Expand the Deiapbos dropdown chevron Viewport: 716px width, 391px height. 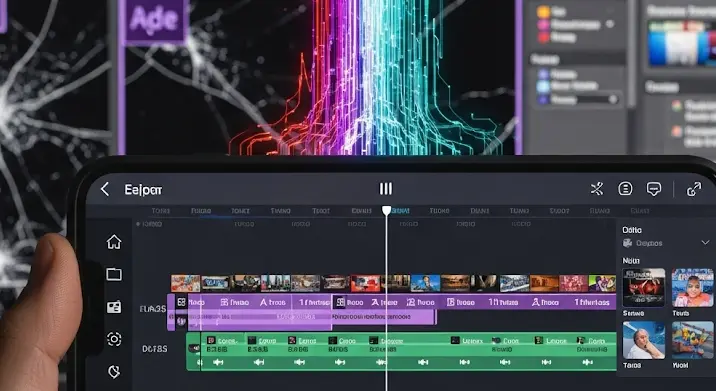705,243
